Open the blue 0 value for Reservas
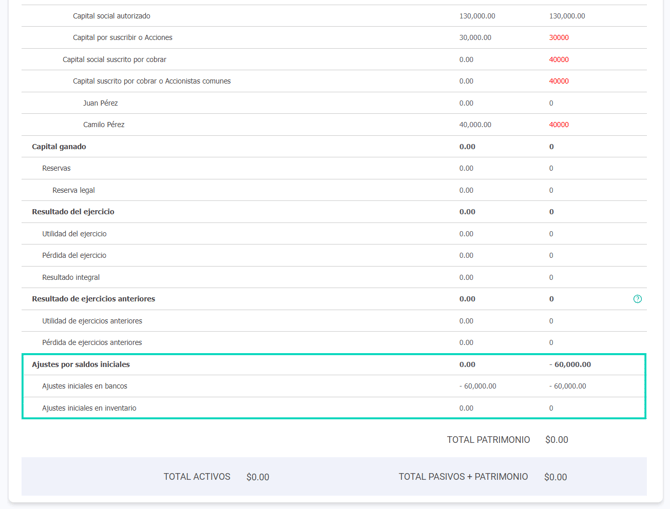 (551, 168)
